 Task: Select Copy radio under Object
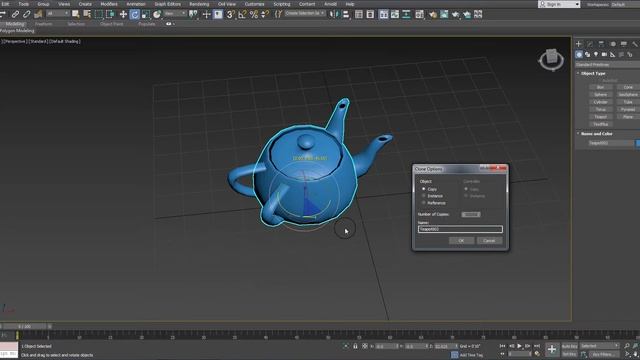(x=424, y=189)
